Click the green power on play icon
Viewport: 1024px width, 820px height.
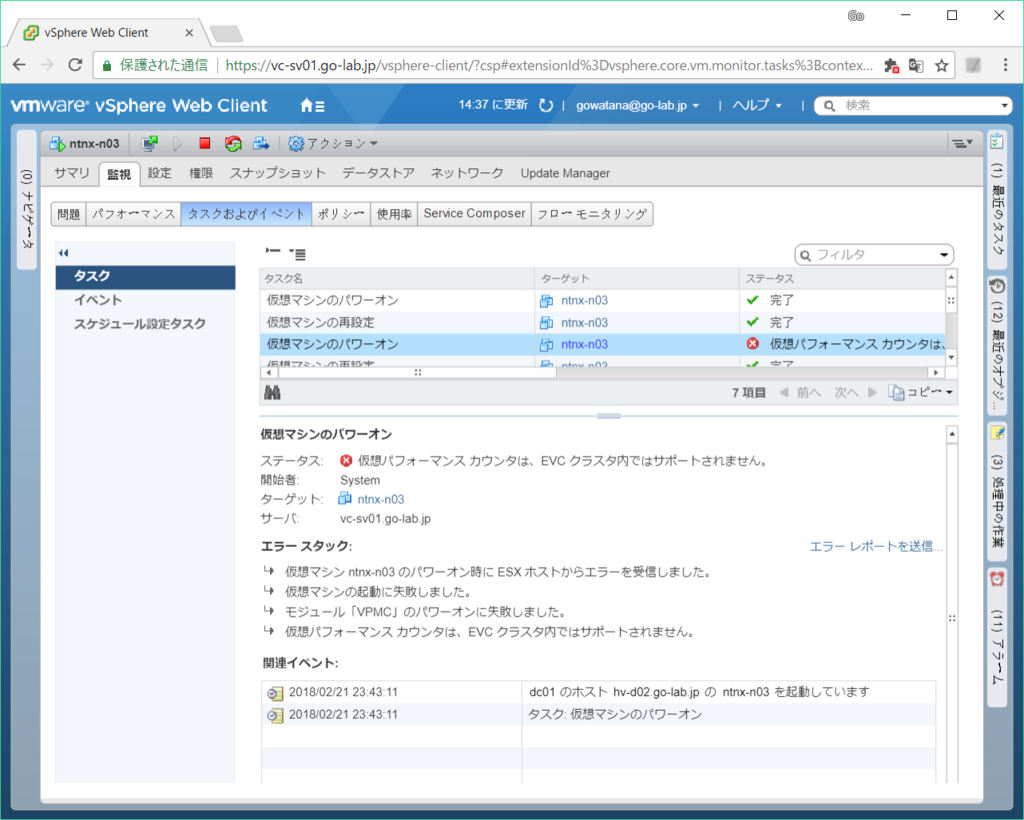(x=177, y=143)
